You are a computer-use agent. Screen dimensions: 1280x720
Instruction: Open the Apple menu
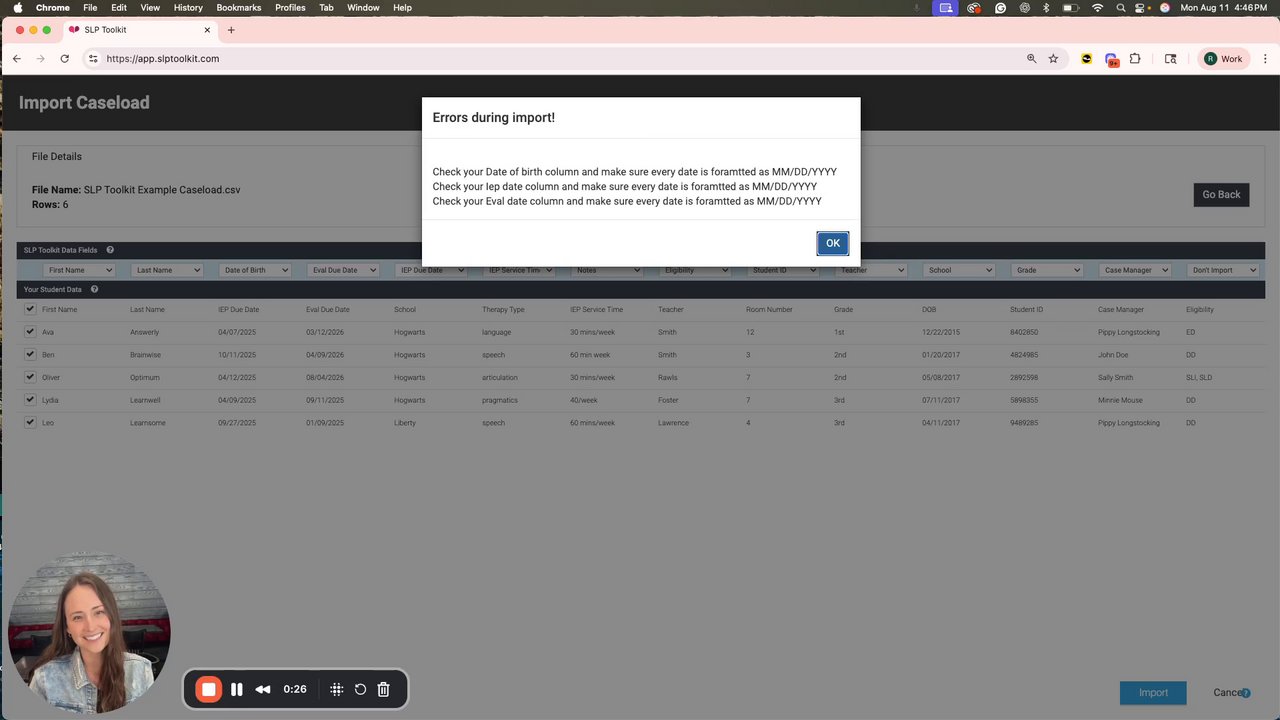tap(17, 7)
